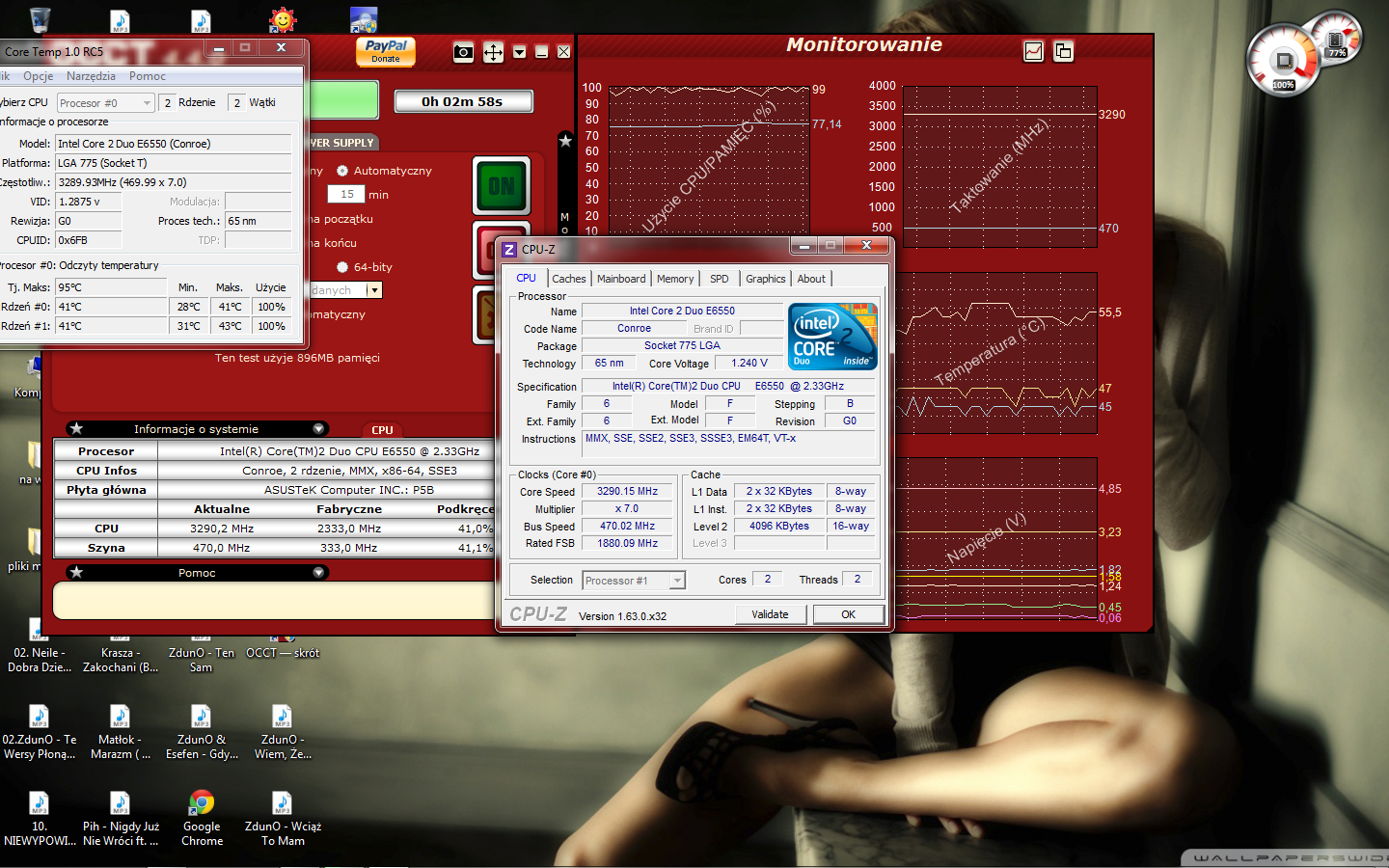Click the Validate button in CPU-Z
This screenshot has width=1389, height=868.
point(770,614)
